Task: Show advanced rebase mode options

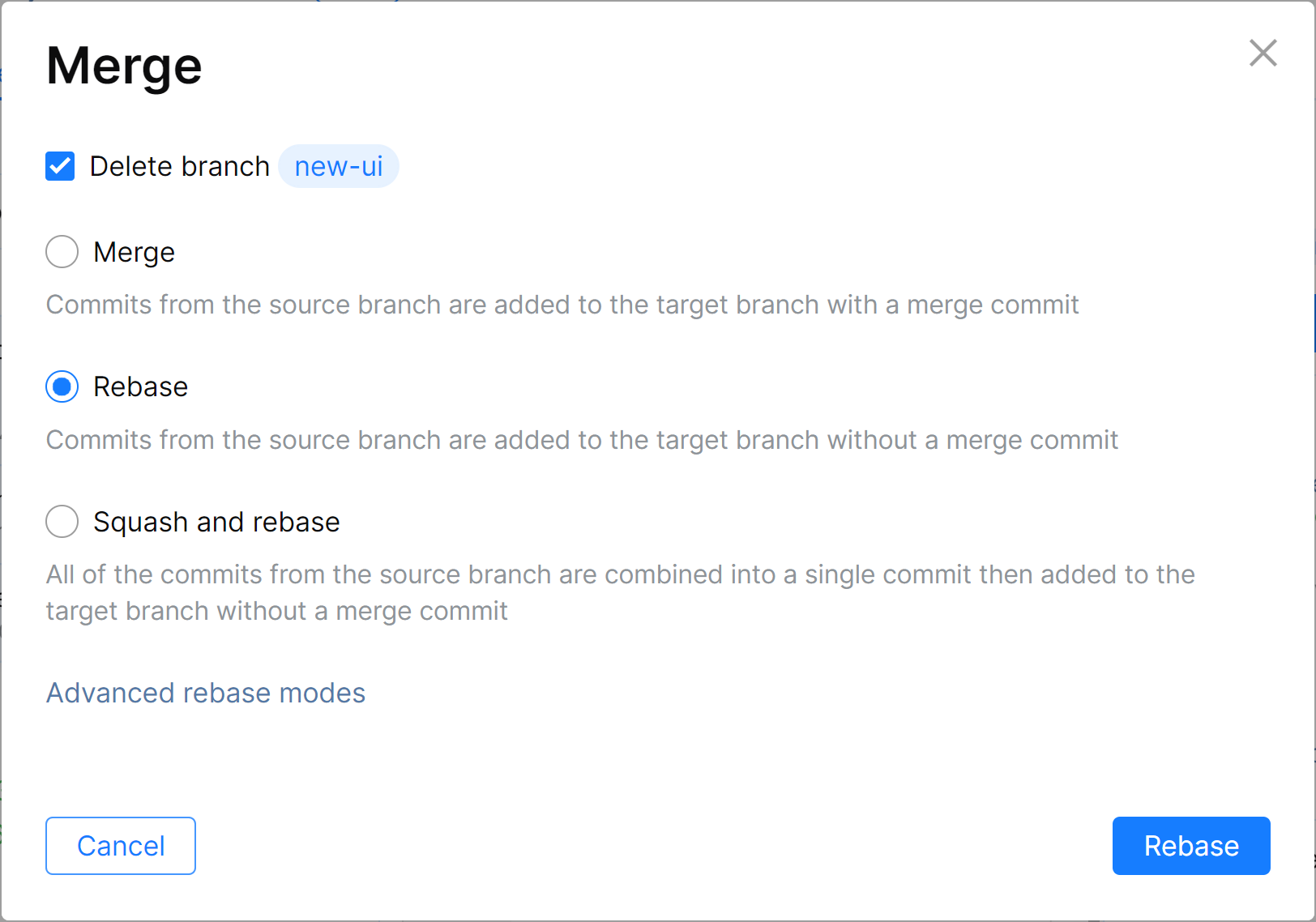Action: 206,693
